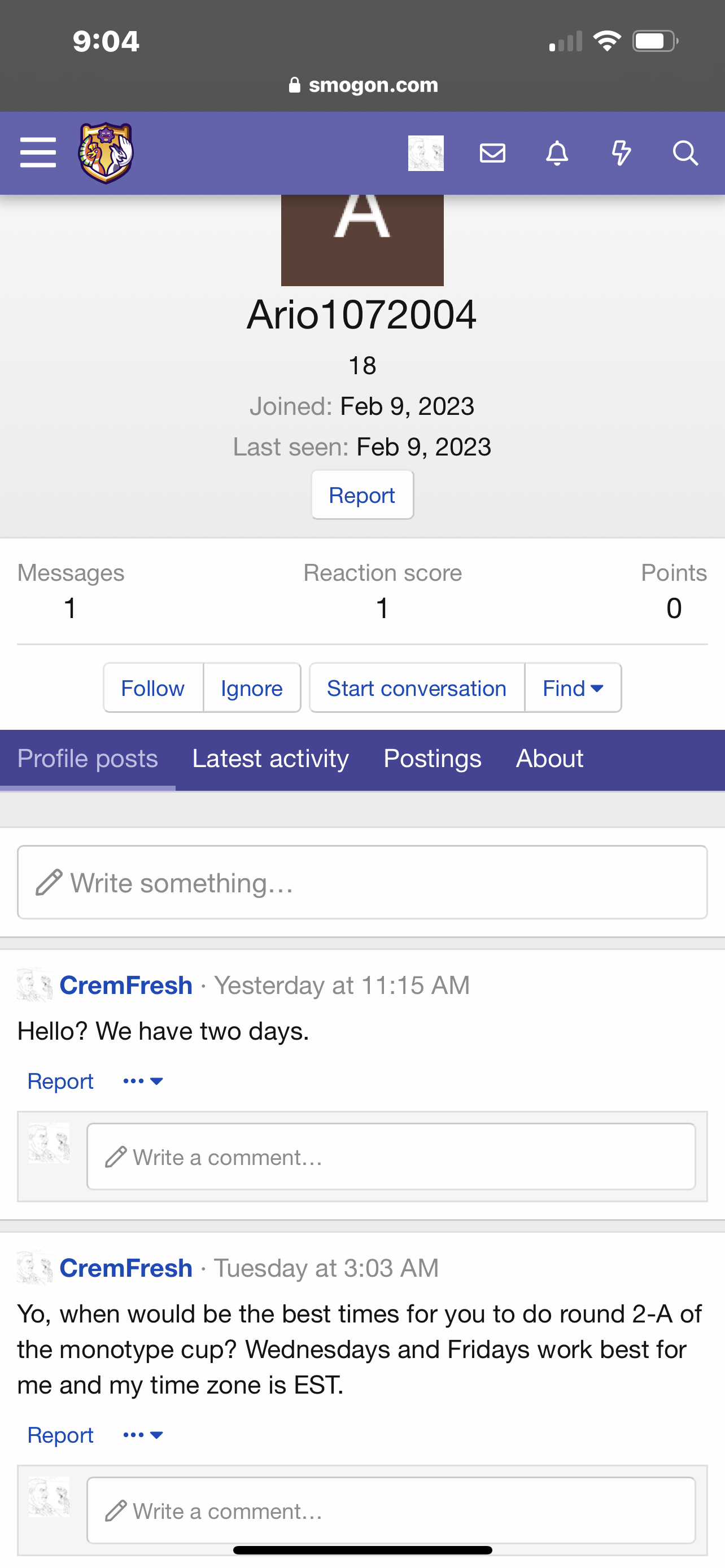Switch to the Latest activity tab
The image size is (725, 1568).
pyautogui.click(x=270, y=759)
